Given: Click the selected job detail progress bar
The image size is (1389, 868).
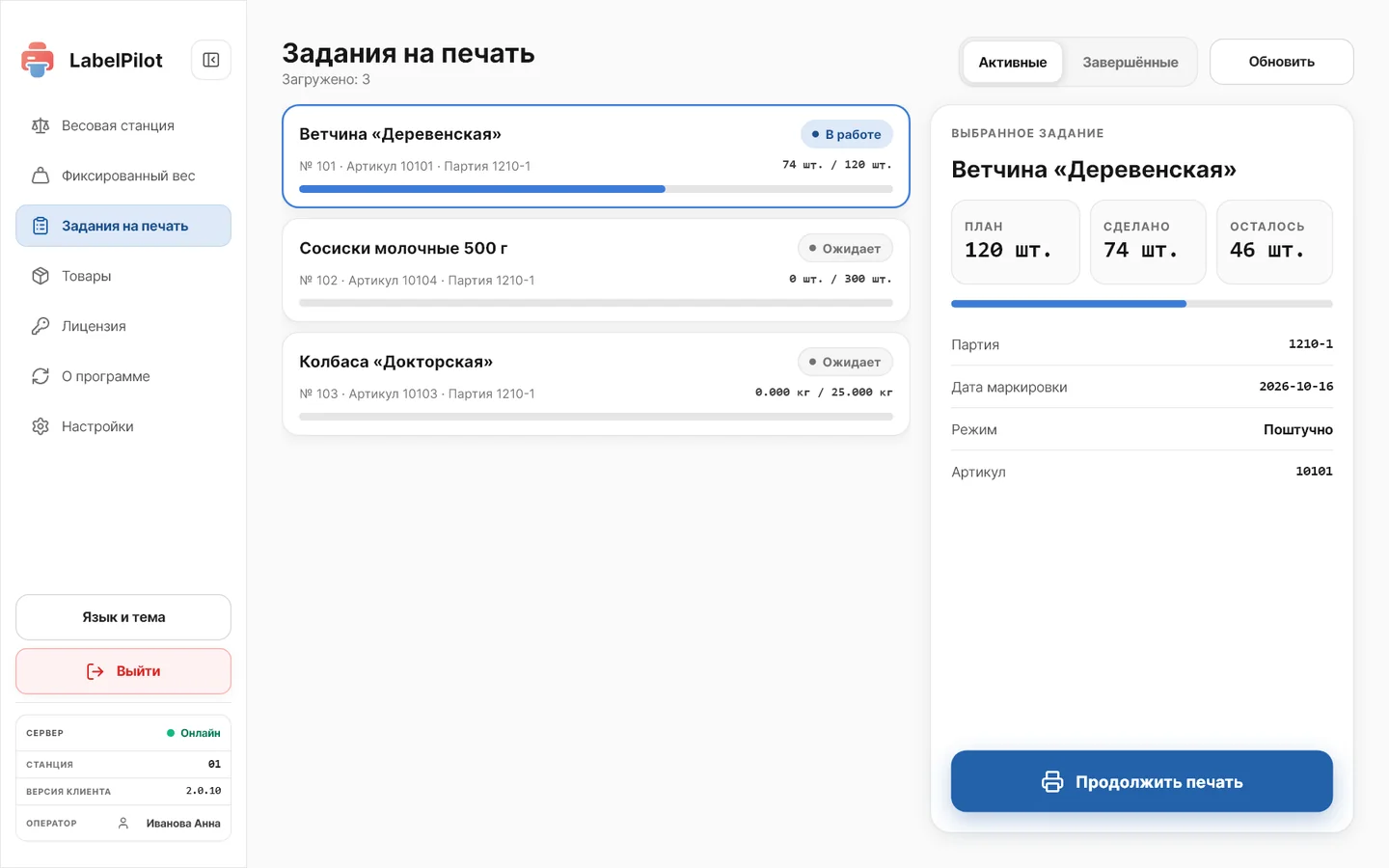Looking at the screenshot, I should [x=1142, y=304].
